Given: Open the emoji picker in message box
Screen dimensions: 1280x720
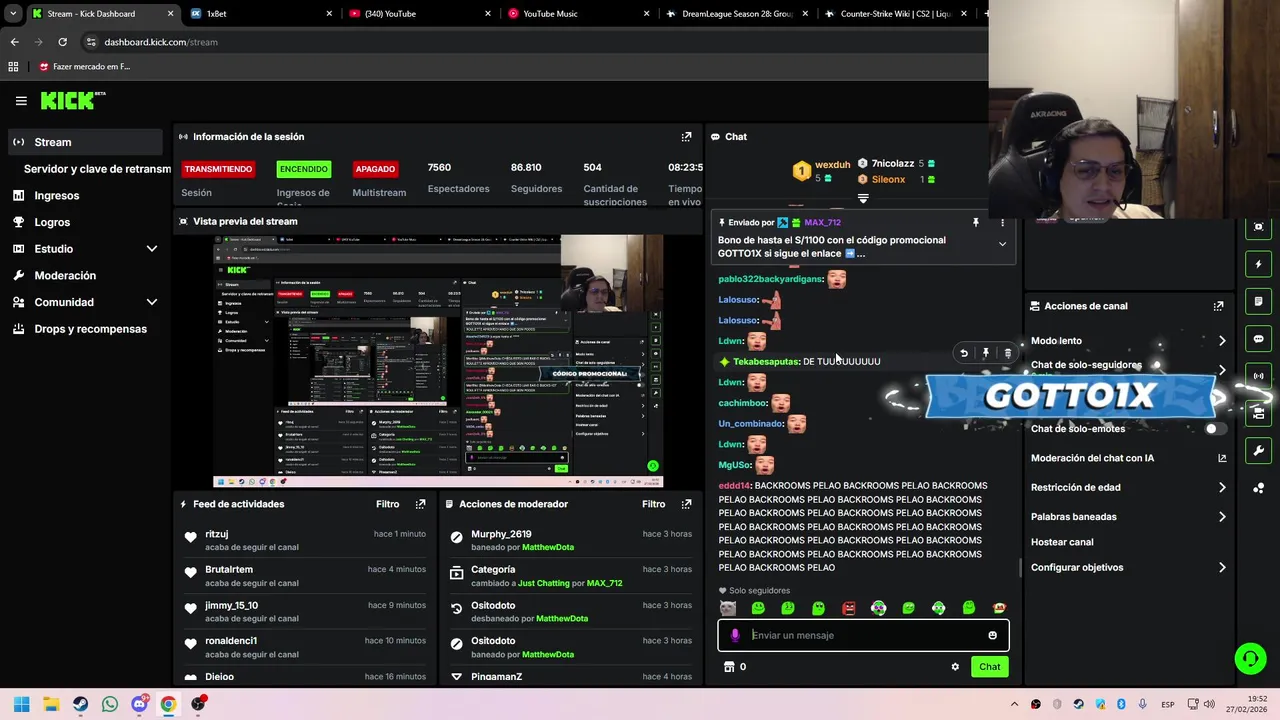Looking at the screenshot, I should coord(992,635).
